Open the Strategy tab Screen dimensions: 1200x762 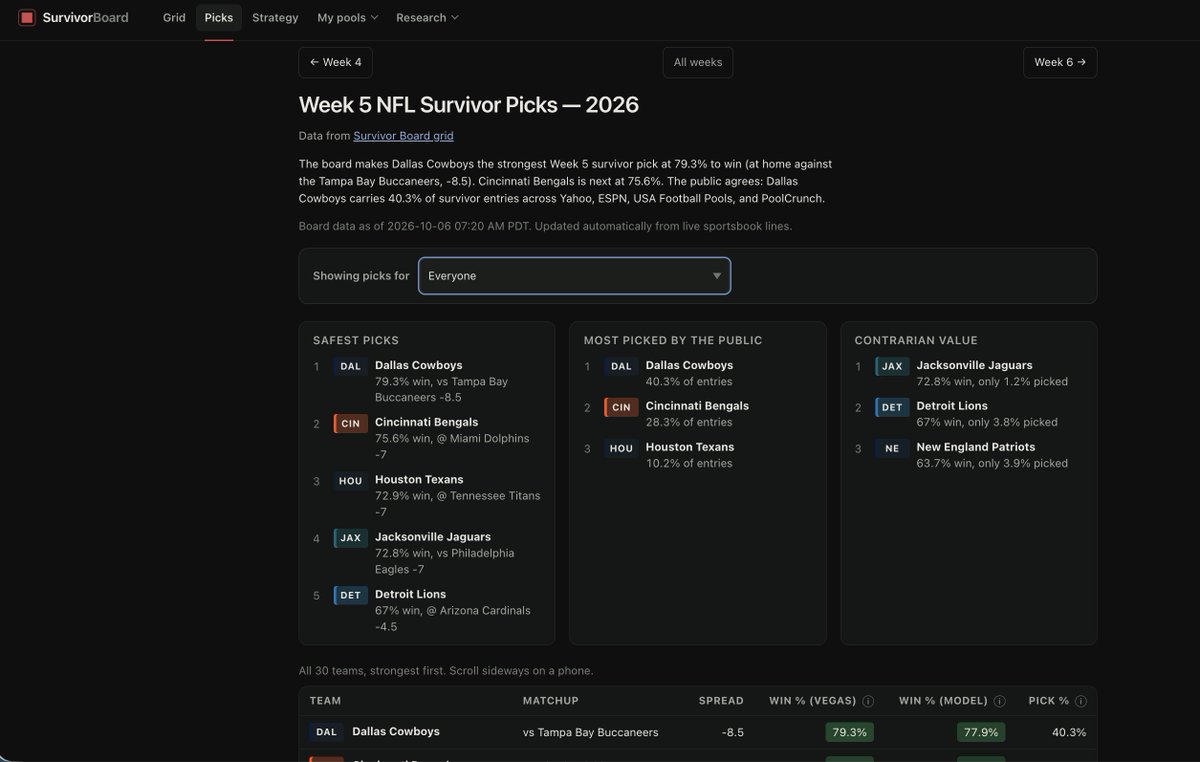pyautogui.click(x=275, y=18)
